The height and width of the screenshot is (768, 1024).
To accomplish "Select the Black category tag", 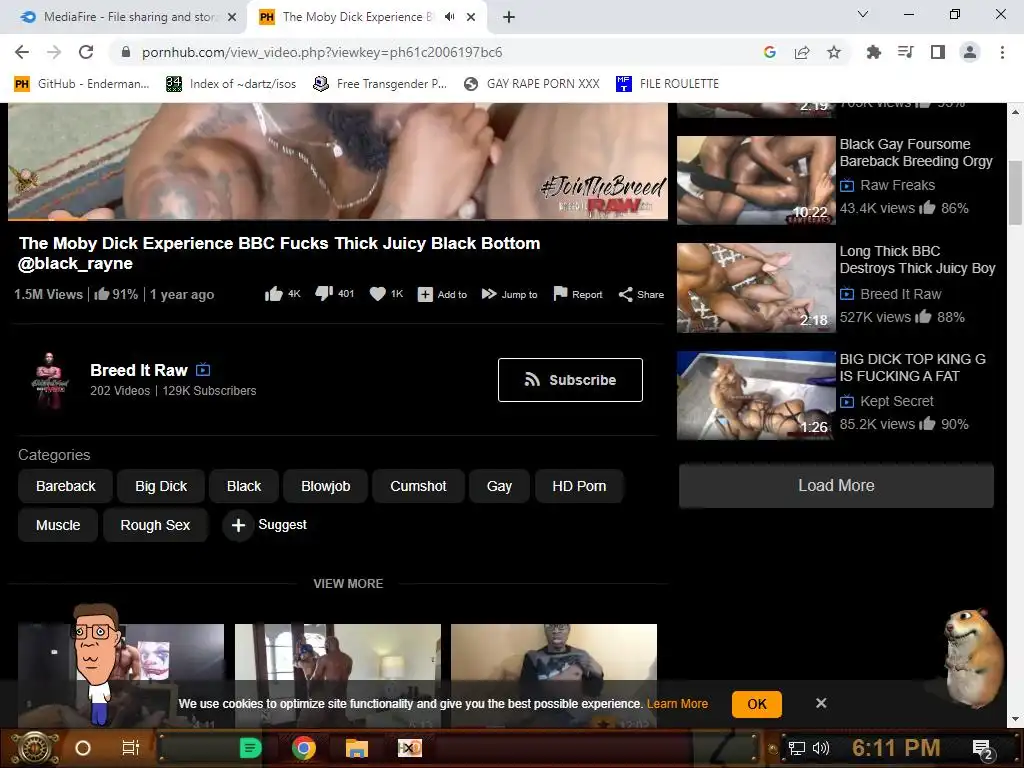I will 244,487.
